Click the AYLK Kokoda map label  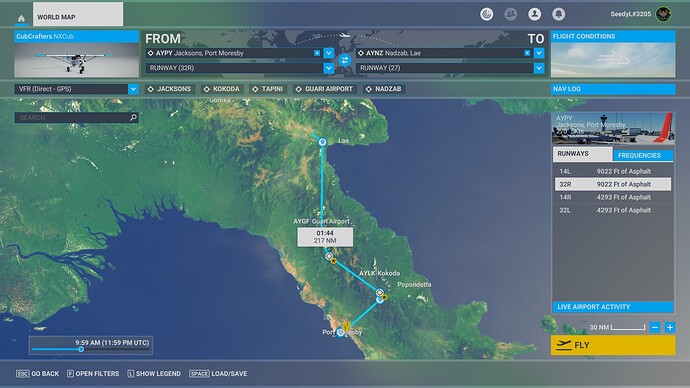pos(379,273)
